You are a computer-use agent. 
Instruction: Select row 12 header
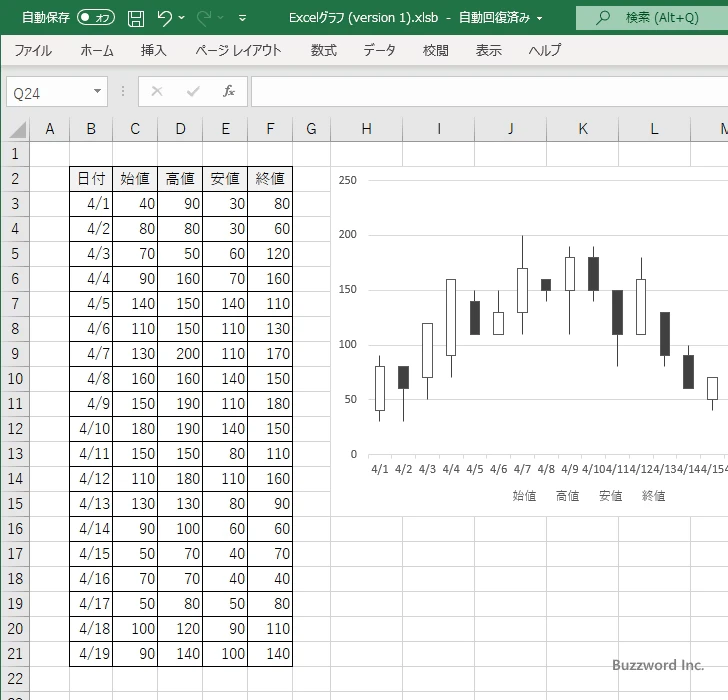pyautogui.click(x=15, y=428)
